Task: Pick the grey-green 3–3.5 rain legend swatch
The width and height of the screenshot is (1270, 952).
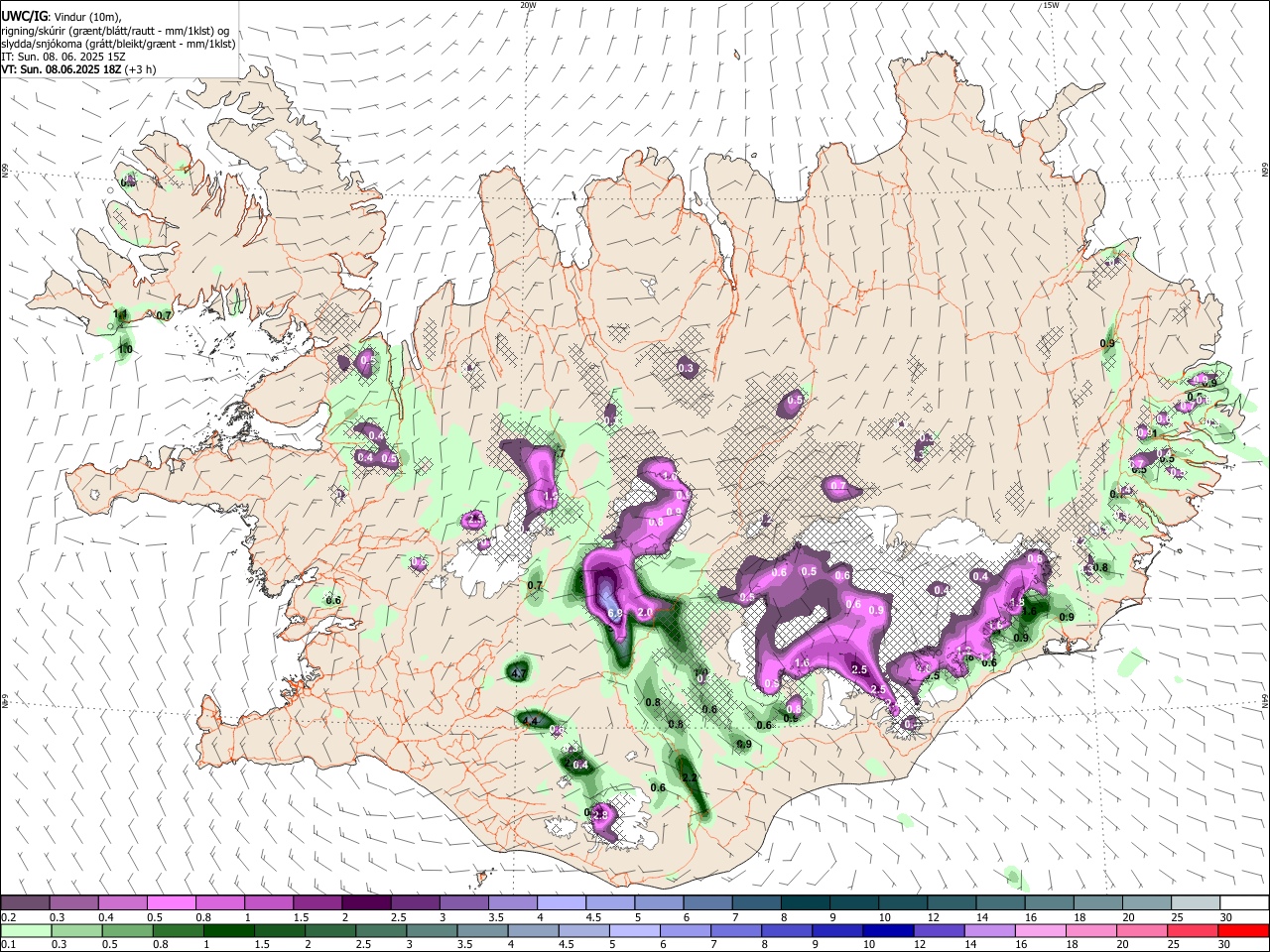Action: click(x=432, y=930)
